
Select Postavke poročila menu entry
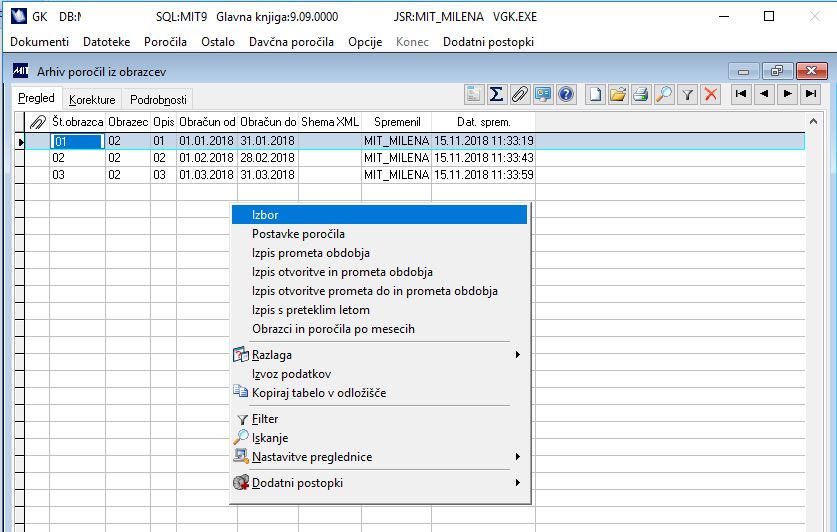coord(380,234)
